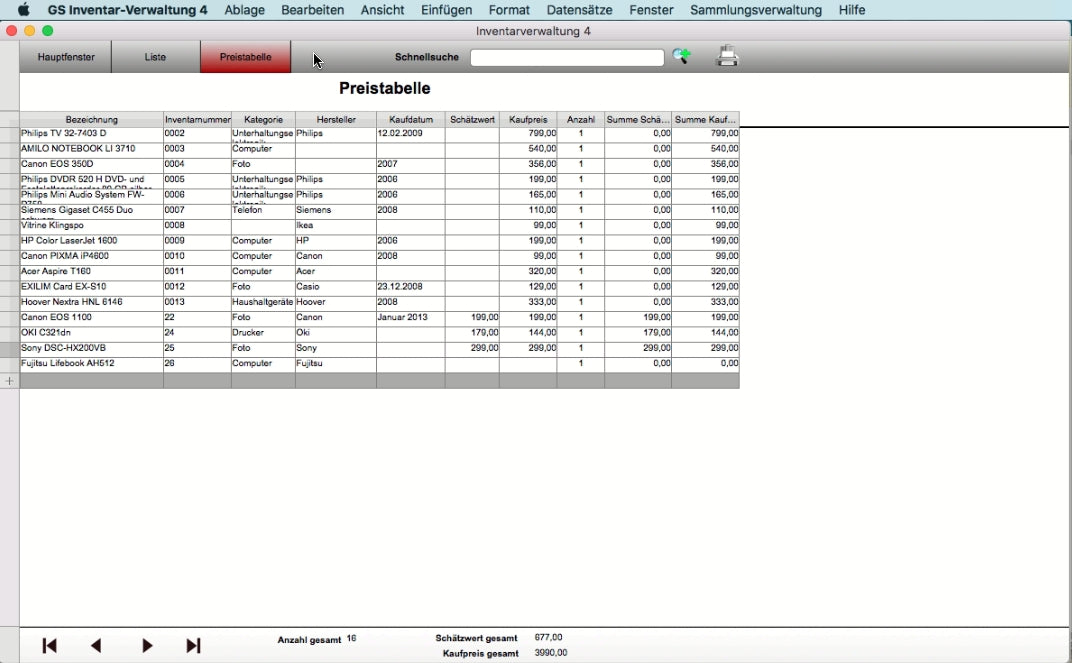Click Kaufdatum cell Januar 2013

[410, 318]
